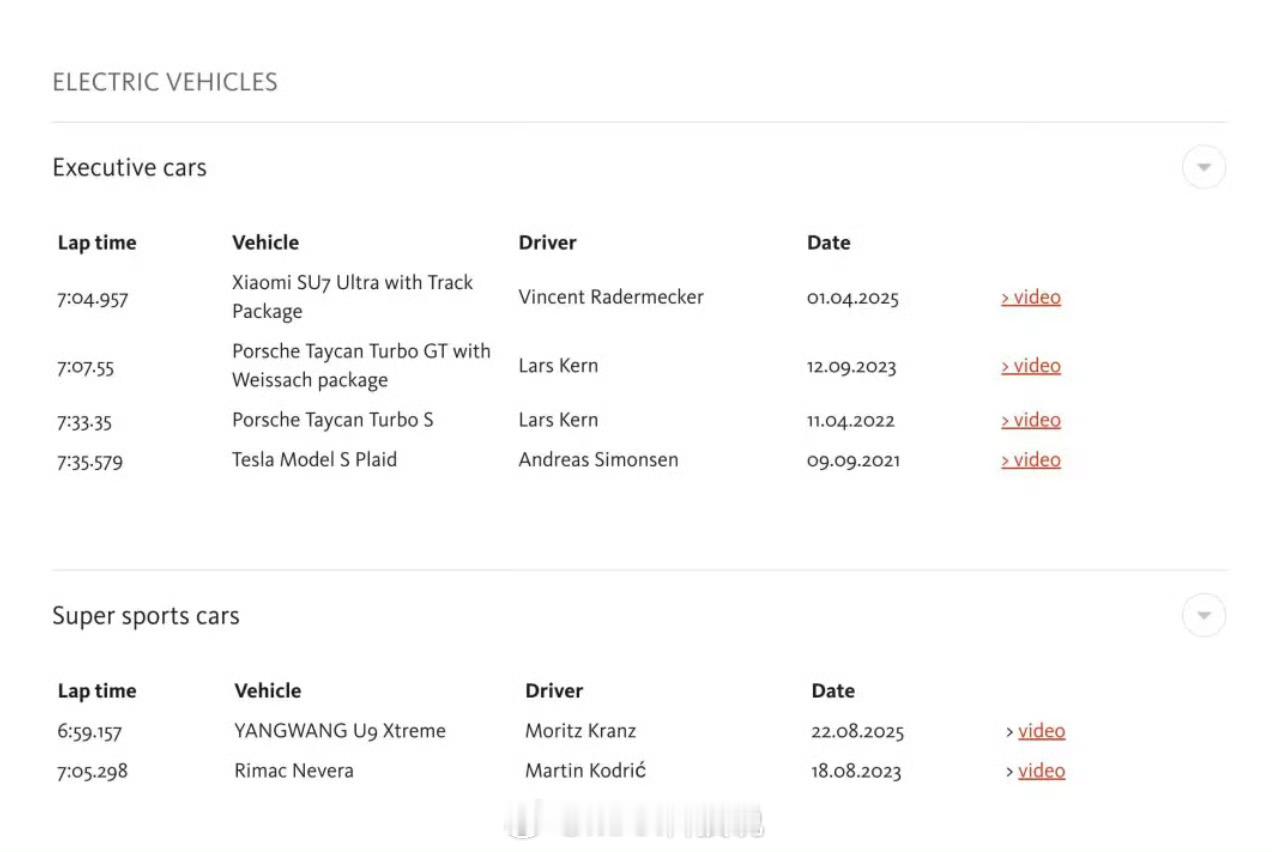Click the Driver header in Executive table

pyautogui.click(x=547, y=242)
